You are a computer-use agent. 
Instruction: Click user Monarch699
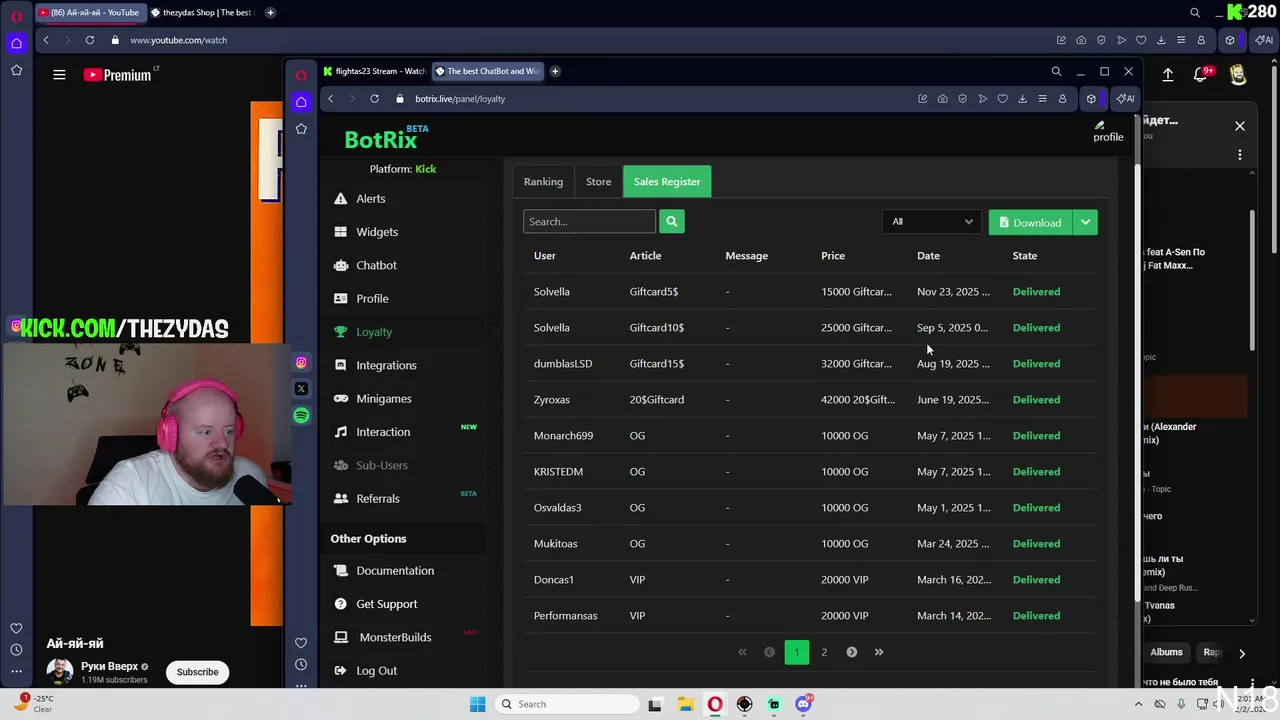tap(563, 435)
